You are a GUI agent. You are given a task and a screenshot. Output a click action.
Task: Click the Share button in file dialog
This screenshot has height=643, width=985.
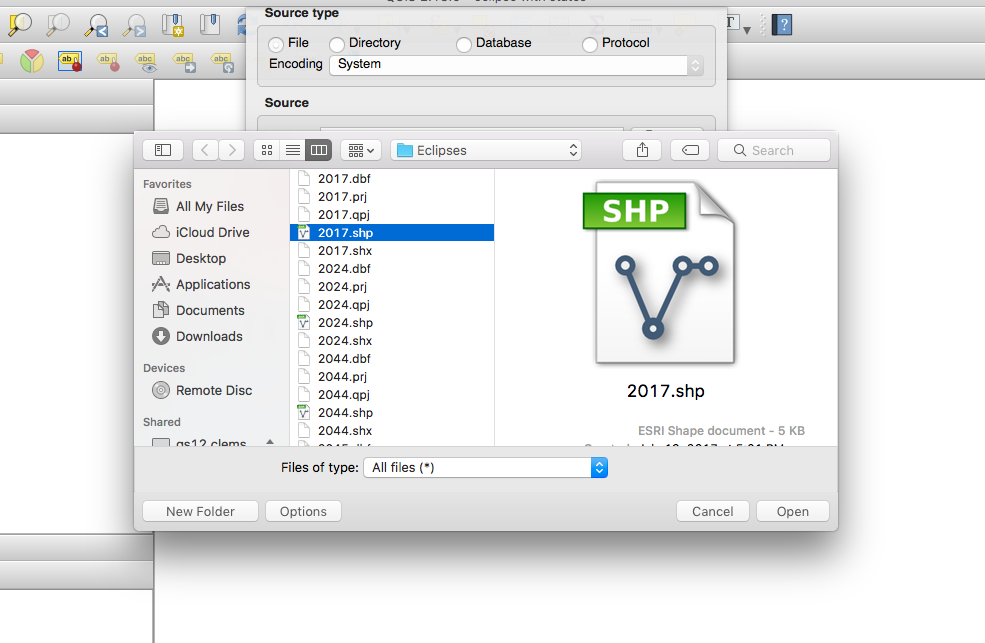pyautogui.click(x=642, y=150)
